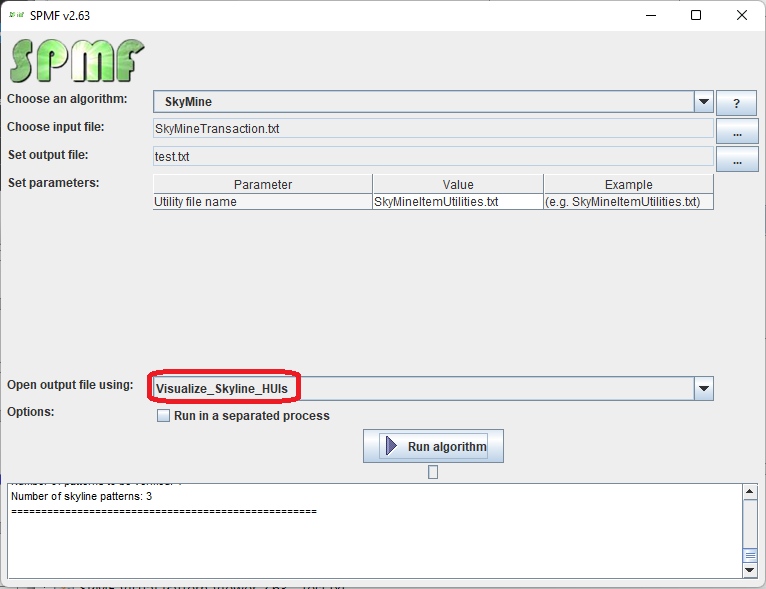Click the SPMF logo image

[x=77, y=61]
